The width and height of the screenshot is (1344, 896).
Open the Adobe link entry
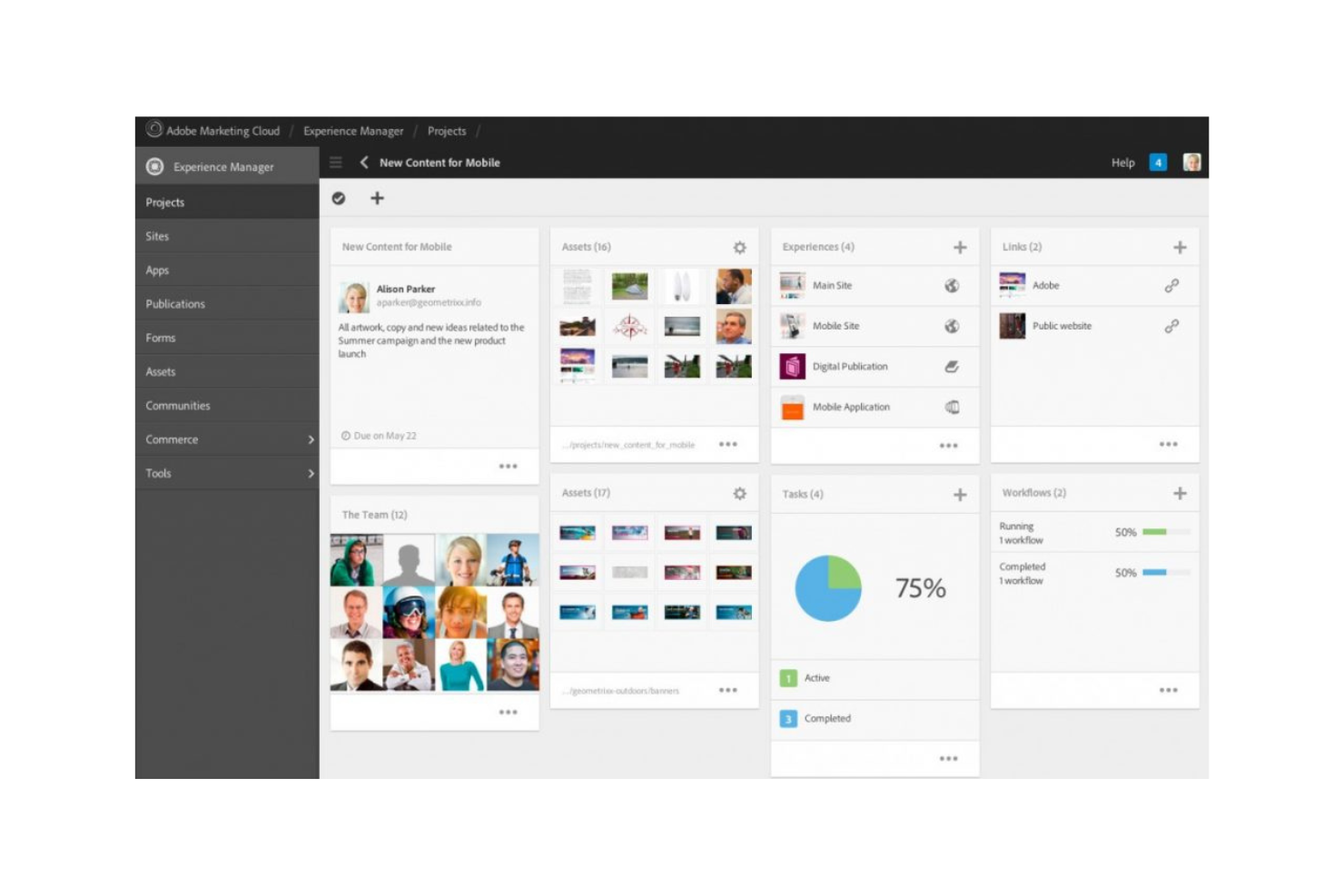pyautogui.click(x=1094, y=286)
